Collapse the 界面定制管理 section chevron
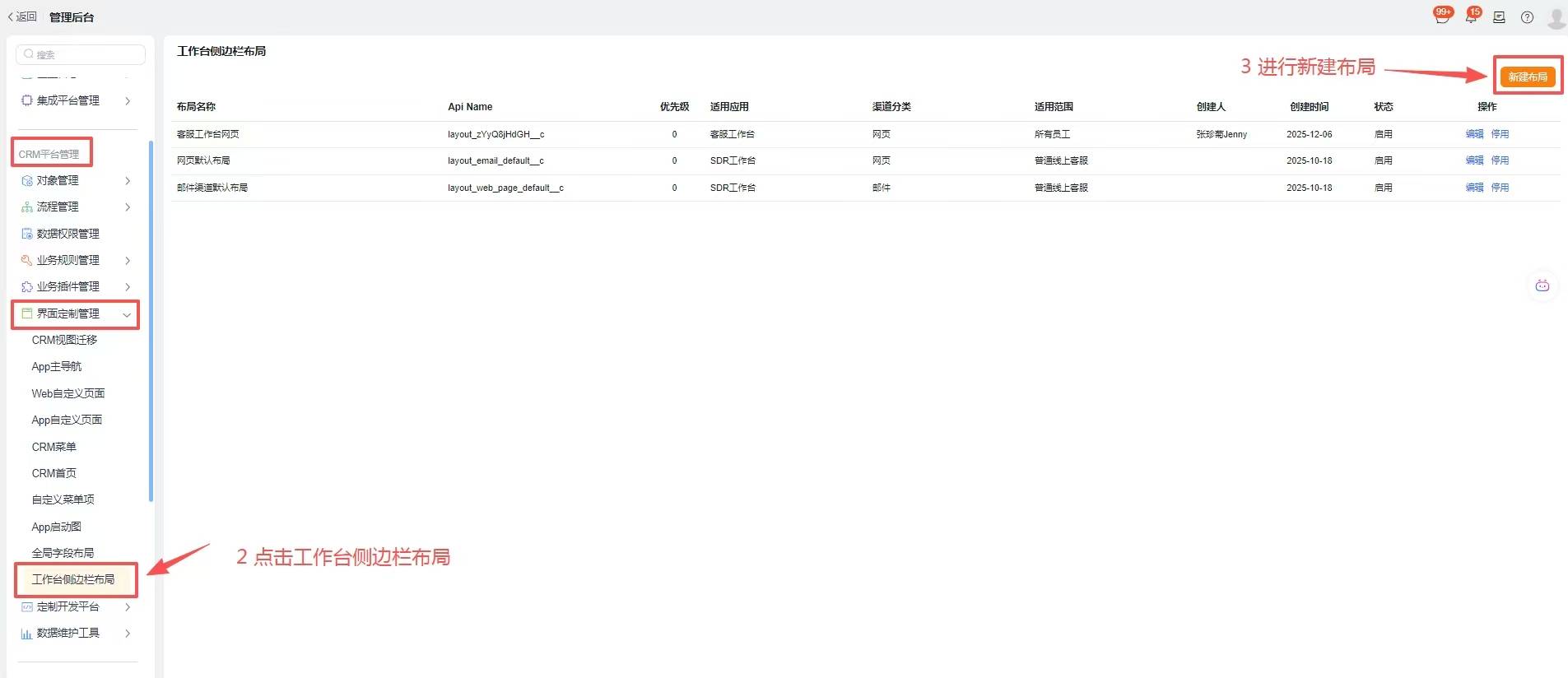Image resolution: width=1568 pixels, height=678 pixels. [127, 314]
